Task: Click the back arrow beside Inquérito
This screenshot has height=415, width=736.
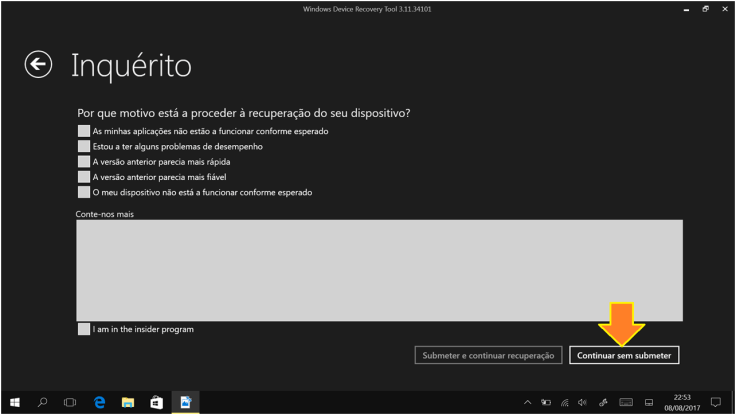Action: (x=37, y=65)
